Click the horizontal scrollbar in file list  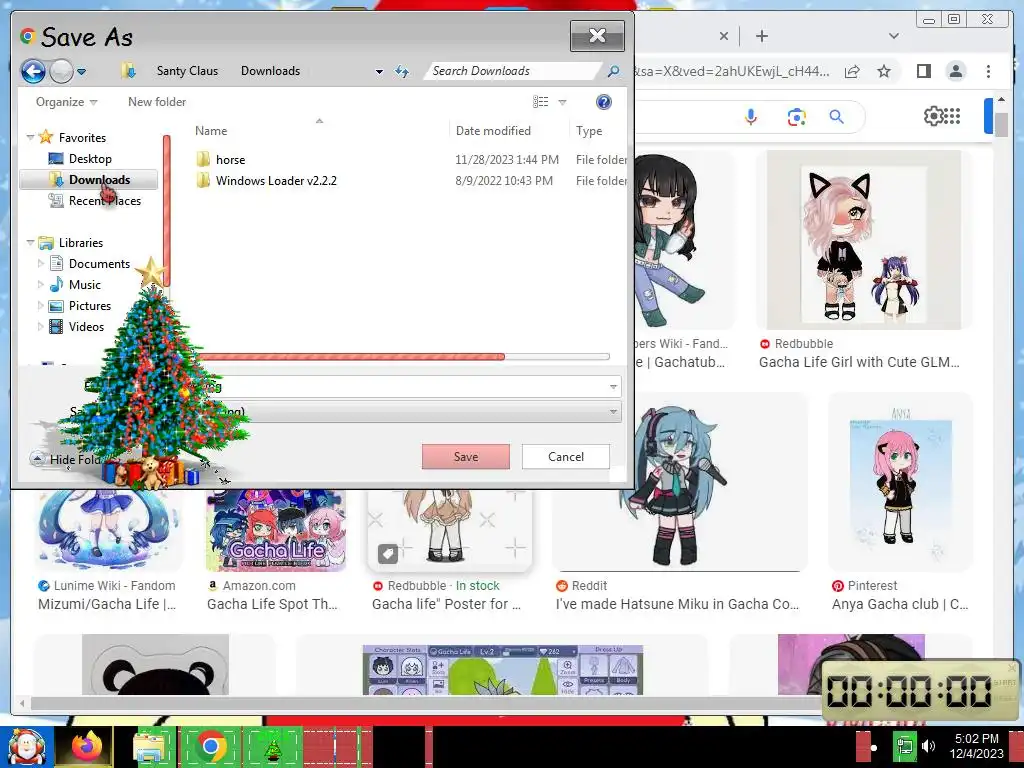coord(351,357)
